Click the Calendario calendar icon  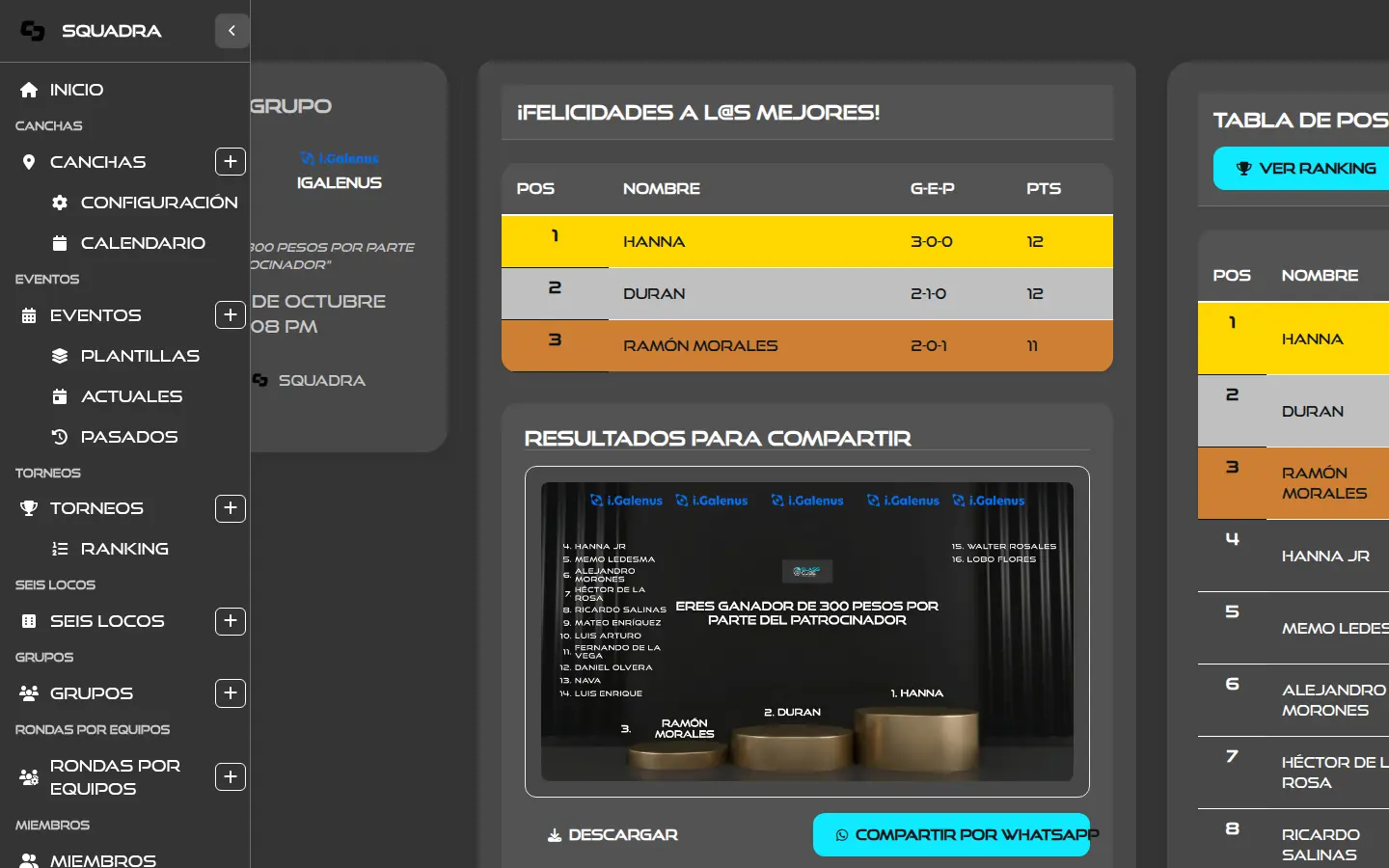(x=60, y=243)
